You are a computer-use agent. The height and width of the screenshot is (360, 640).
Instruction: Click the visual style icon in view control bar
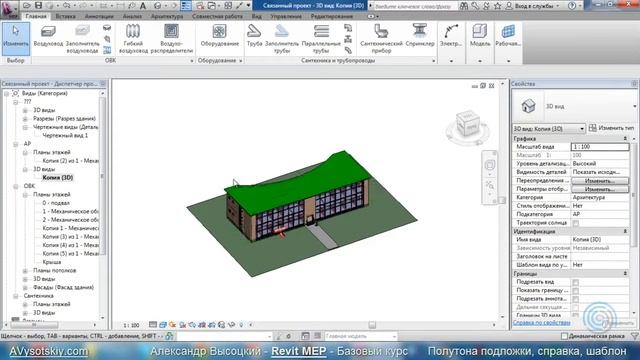coord(162,325)
